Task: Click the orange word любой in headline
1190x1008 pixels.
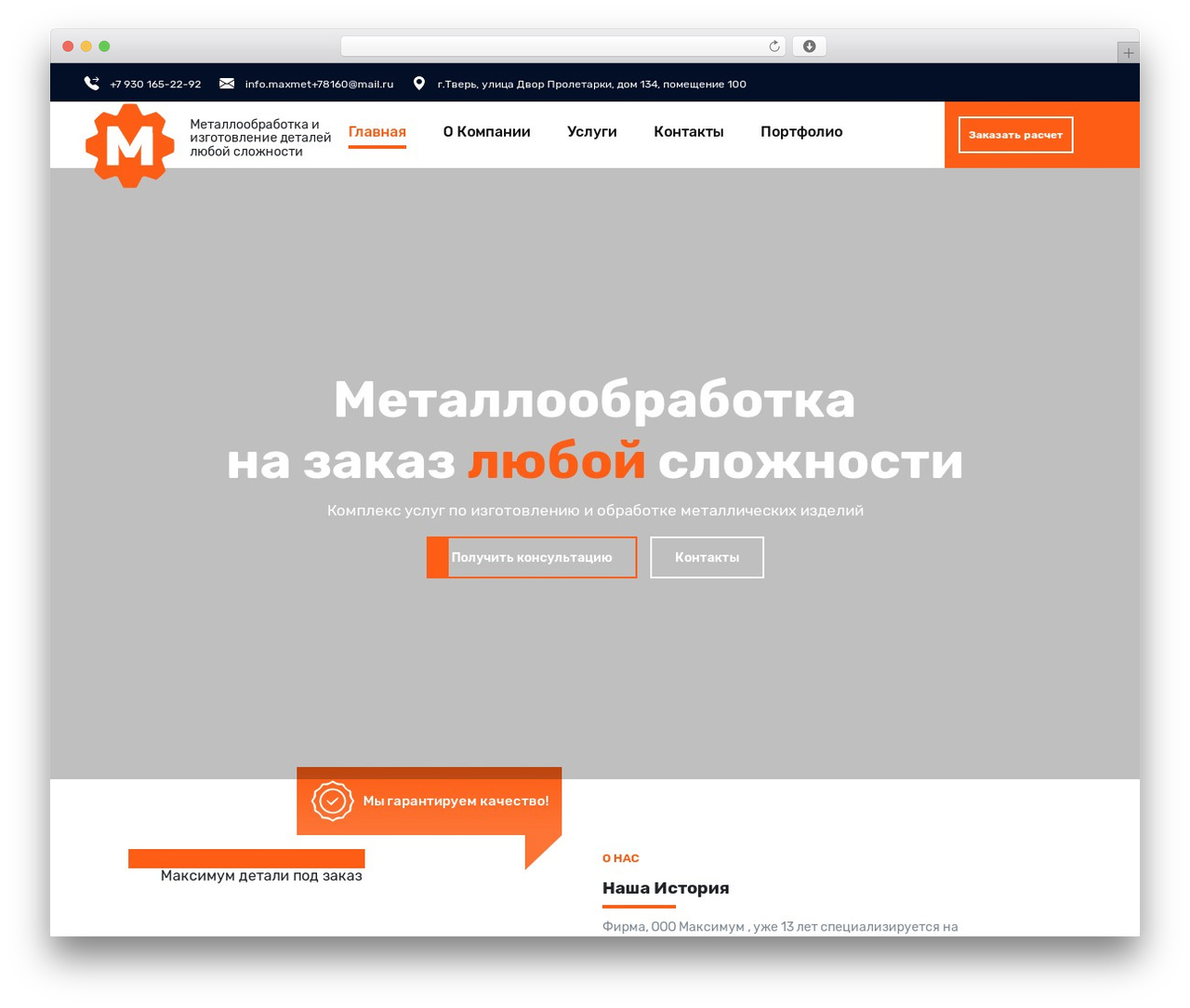Action: point(556,461)
